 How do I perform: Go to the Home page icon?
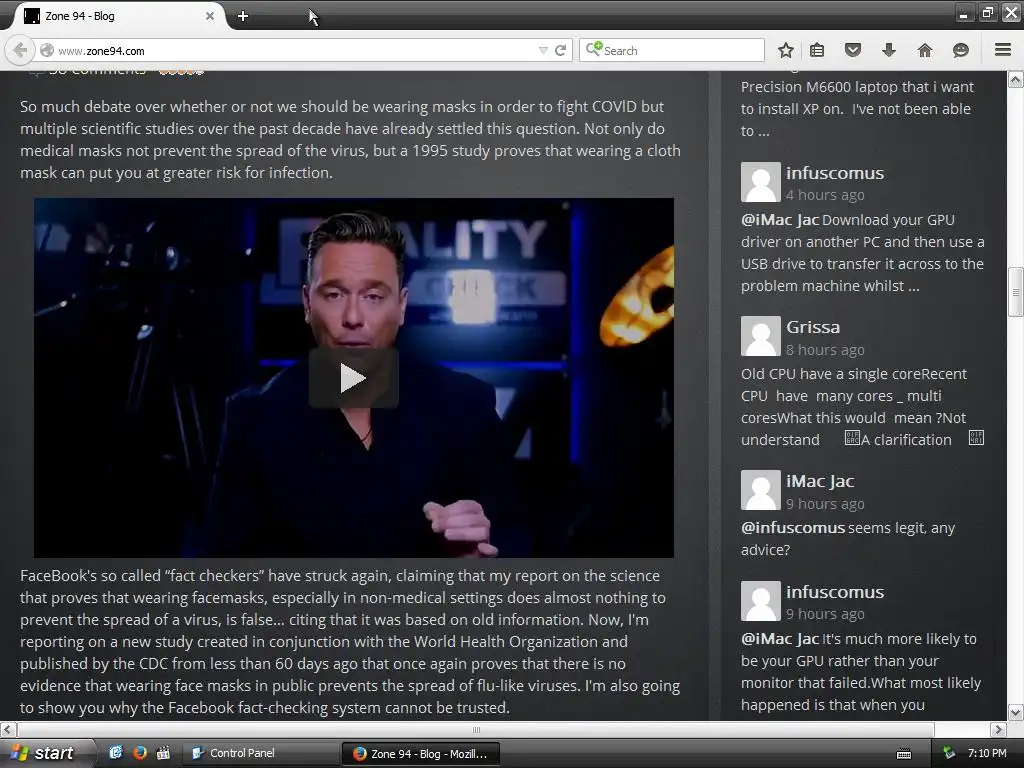[925, 50]
